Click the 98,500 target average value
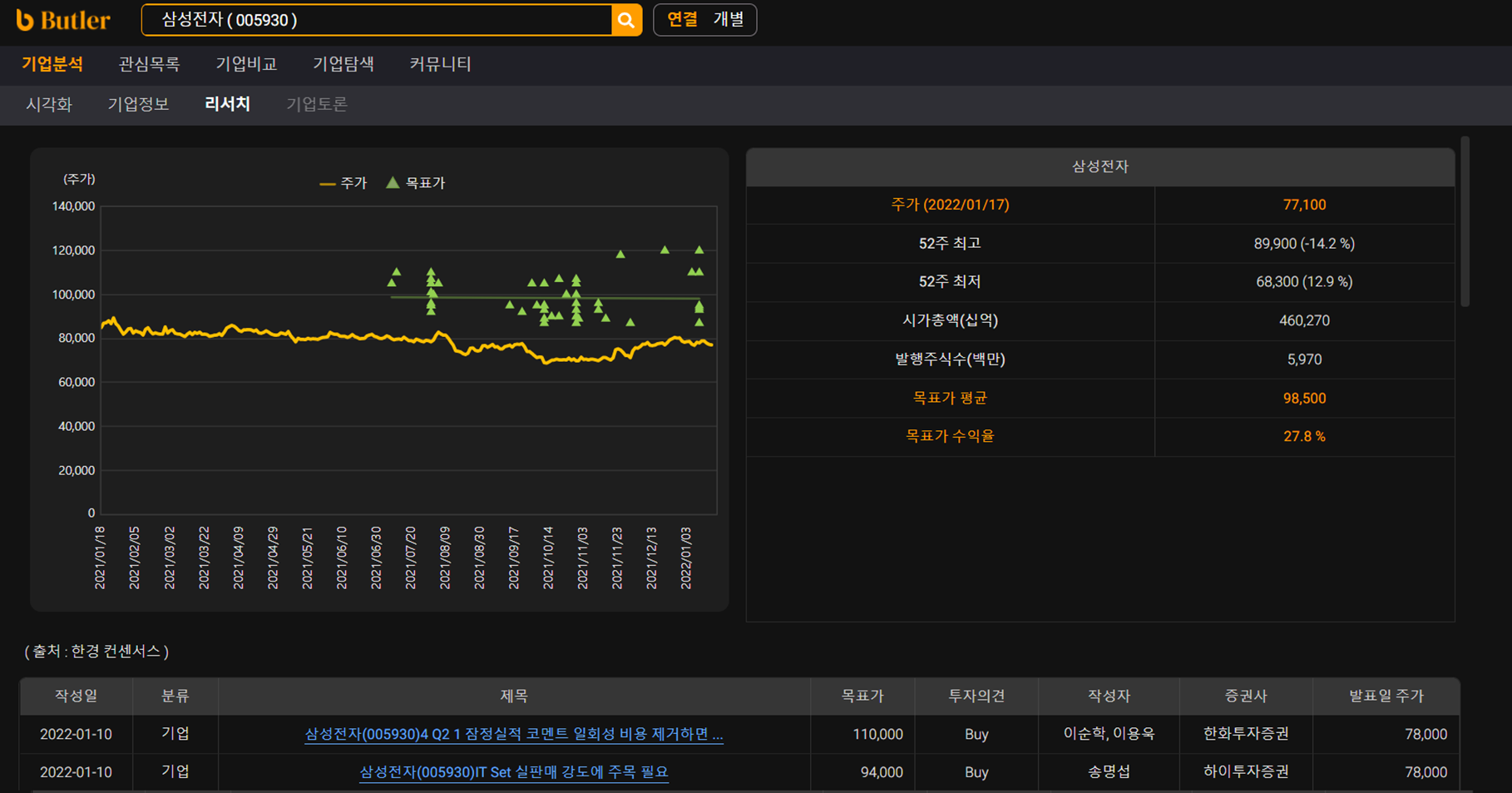The width and height of the screenshot is (1512, 793). point(1304,398)
